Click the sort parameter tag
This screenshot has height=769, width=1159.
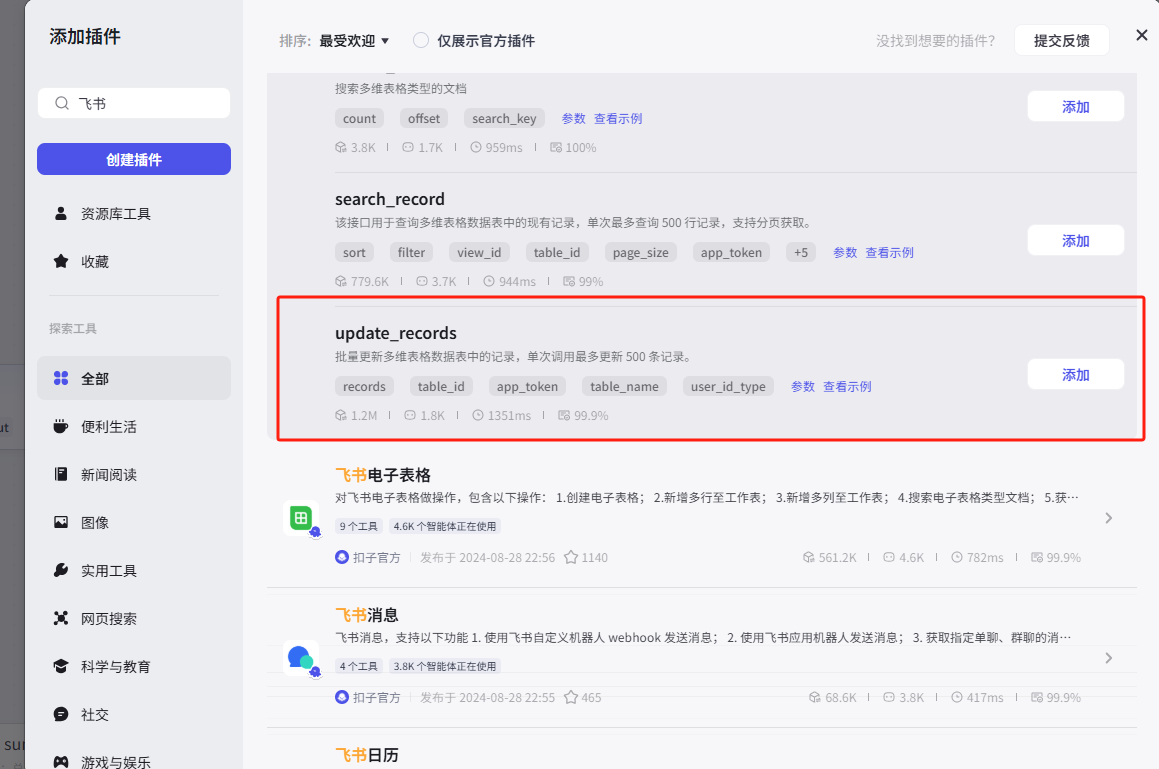[x=354, y=252]
